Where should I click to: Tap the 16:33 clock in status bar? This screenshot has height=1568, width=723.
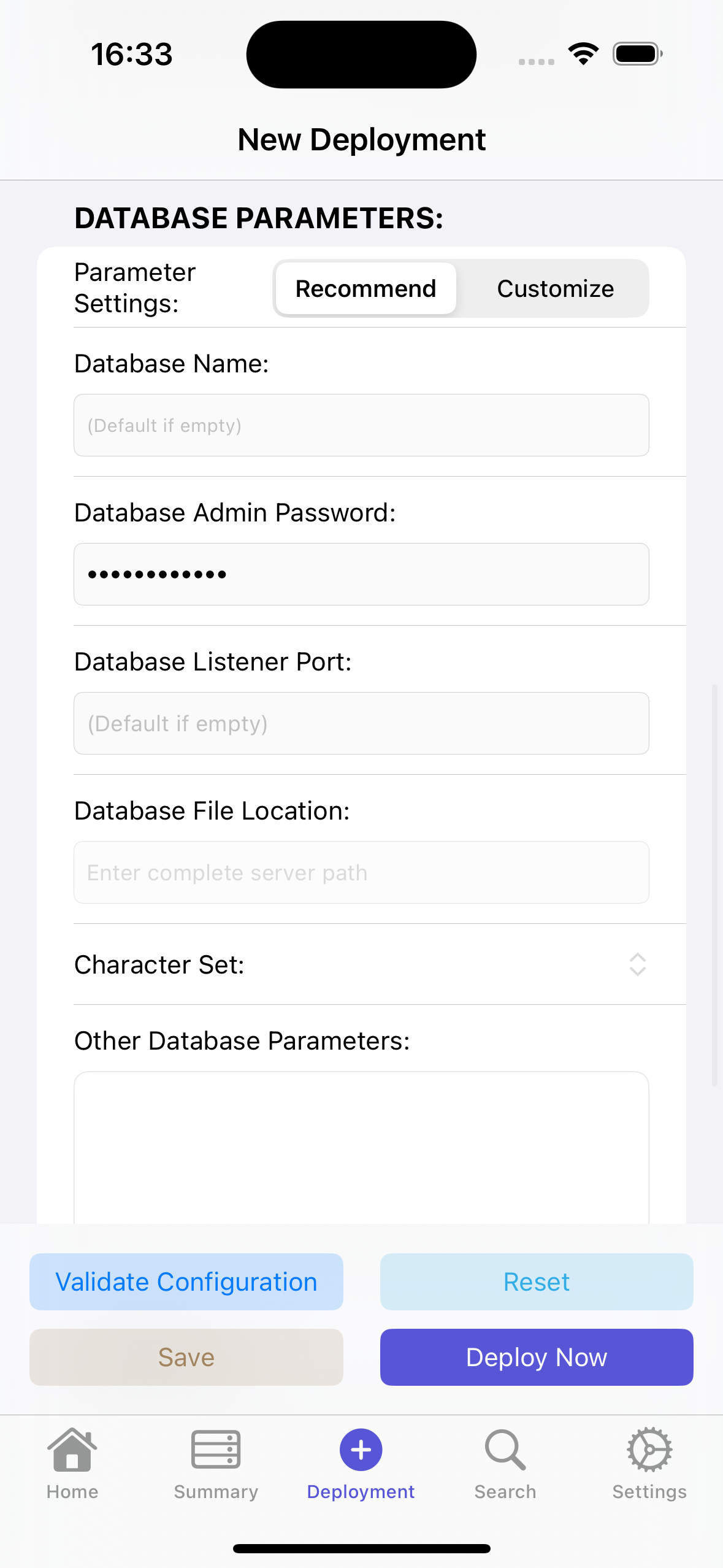pos(132,54)
